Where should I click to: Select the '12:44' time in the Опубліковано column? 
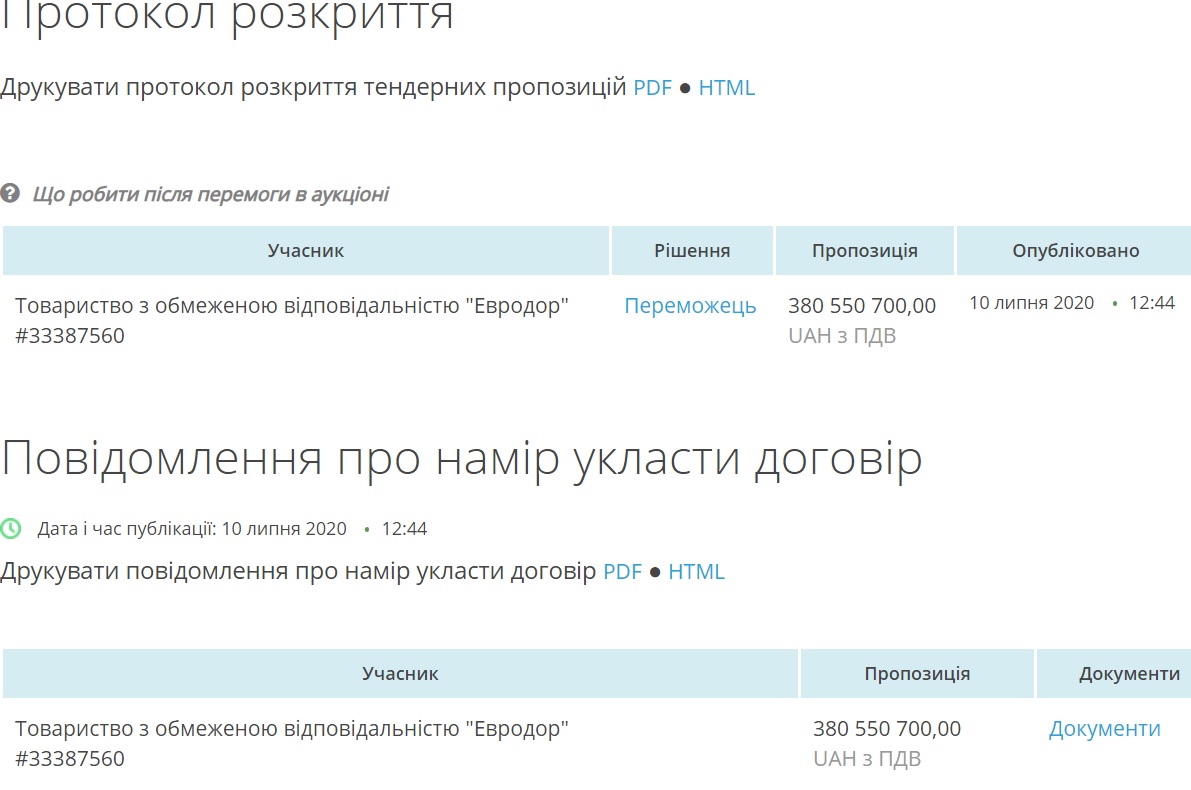(1152, 303)
